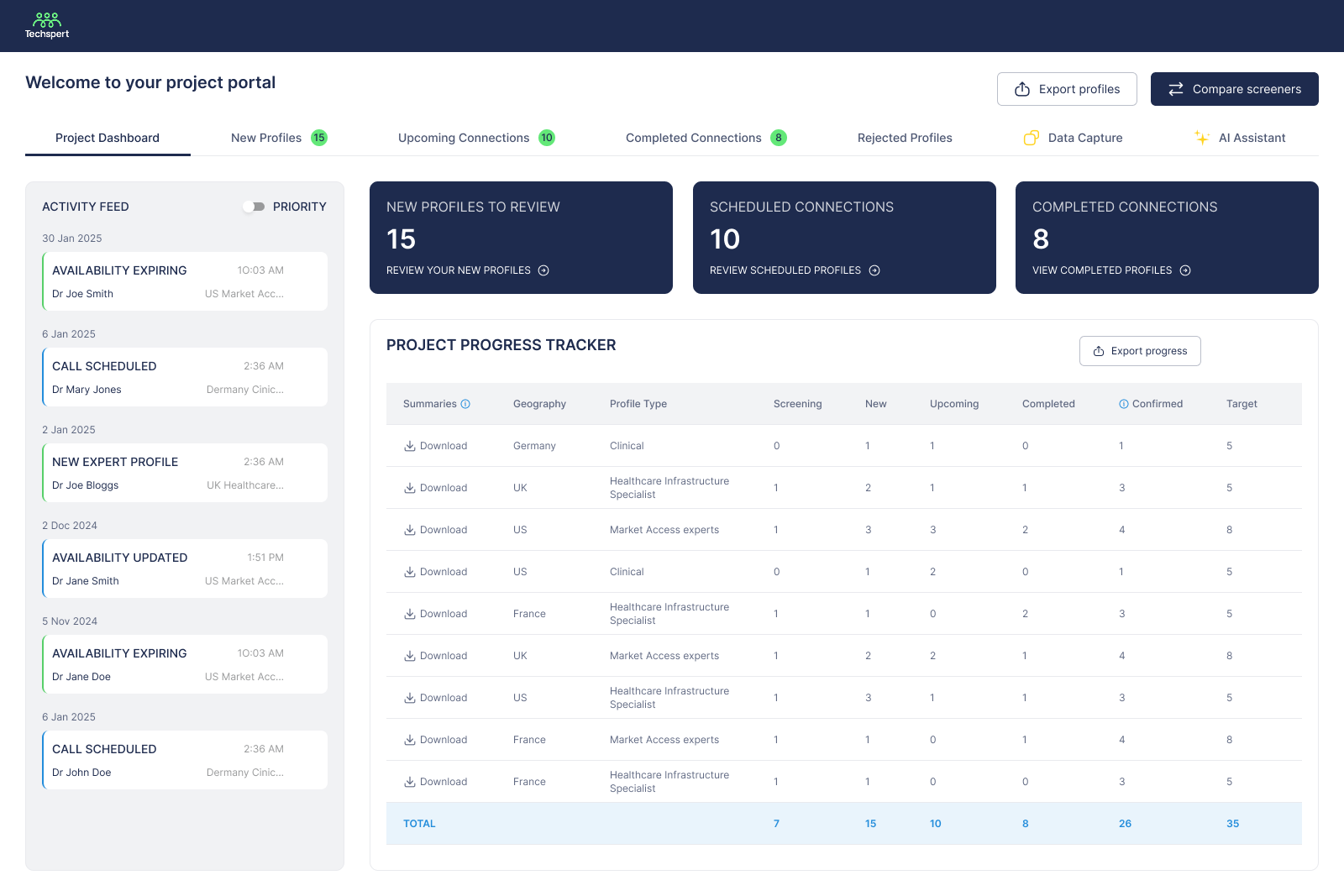
Task: Click the info icon next to Confirmed
Action: [x=1124, y=404]
